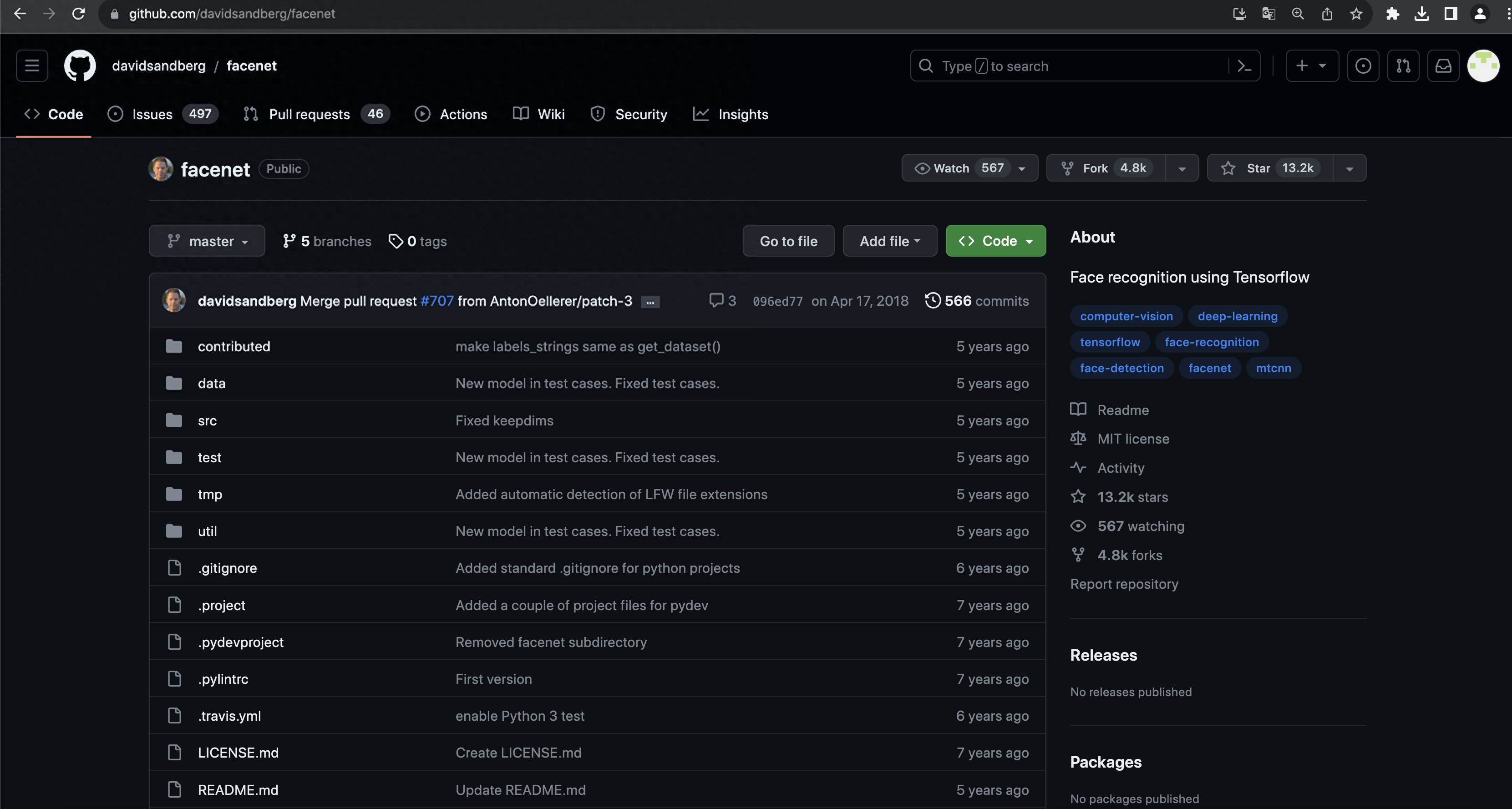Image resolution: width=1512 pixels, height=809 pixels.
Task: Open the plus create-new dropdown
Action: tap(1312, 66)
